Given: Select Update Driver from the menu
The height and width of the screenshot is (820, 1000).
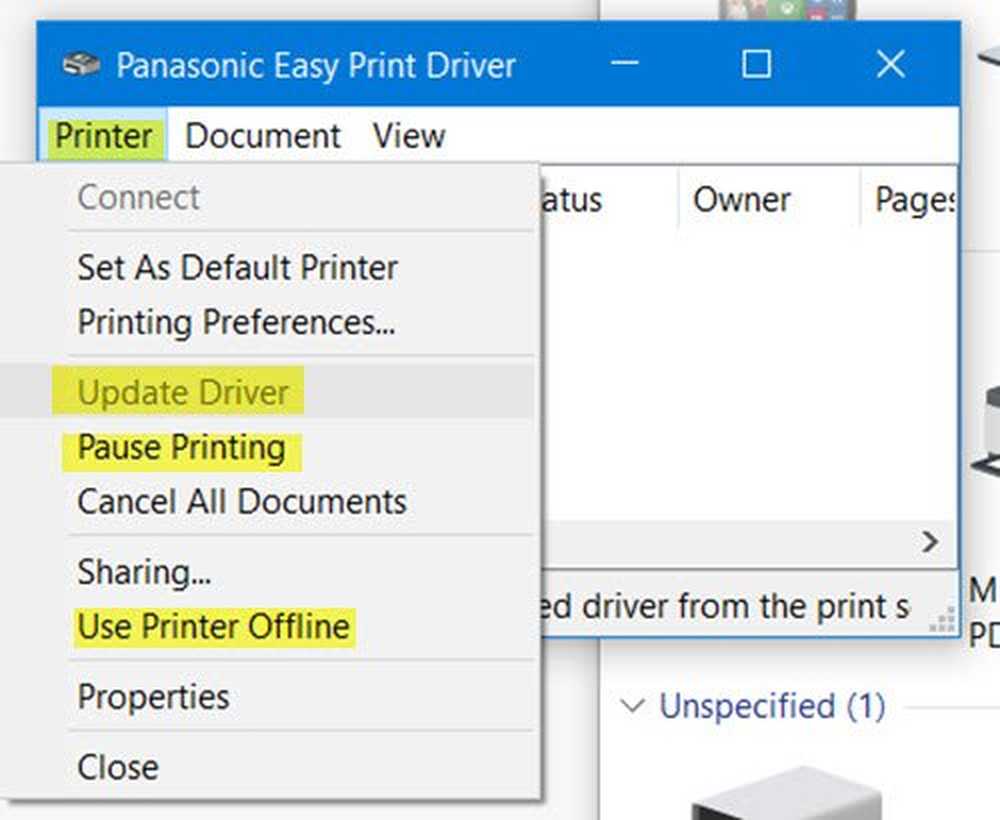Looking at the screenshot, I should pos(183,393).
